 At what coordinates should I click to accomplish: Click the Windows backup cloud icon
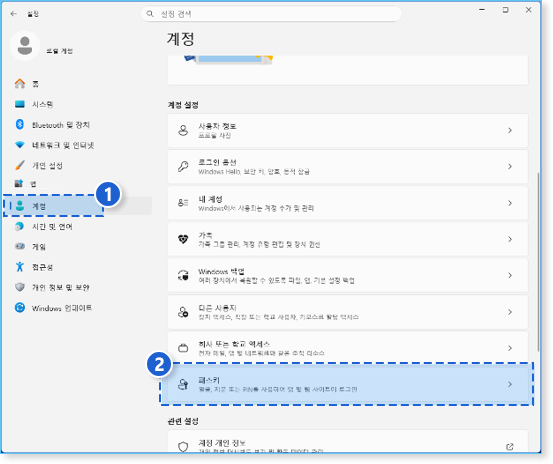pos(183,275)
